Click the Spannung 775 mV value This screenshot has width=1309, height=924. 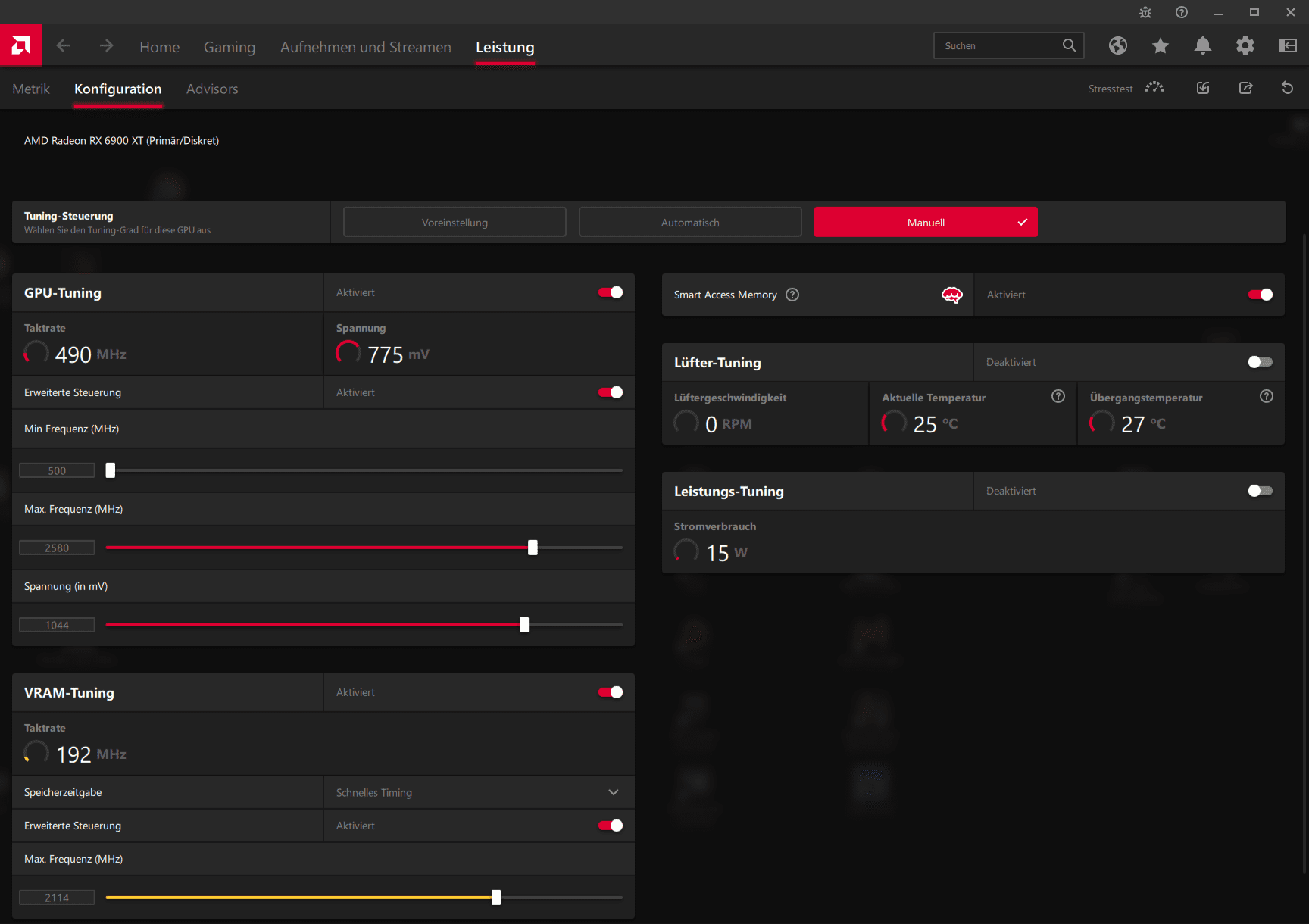(398, 354)
